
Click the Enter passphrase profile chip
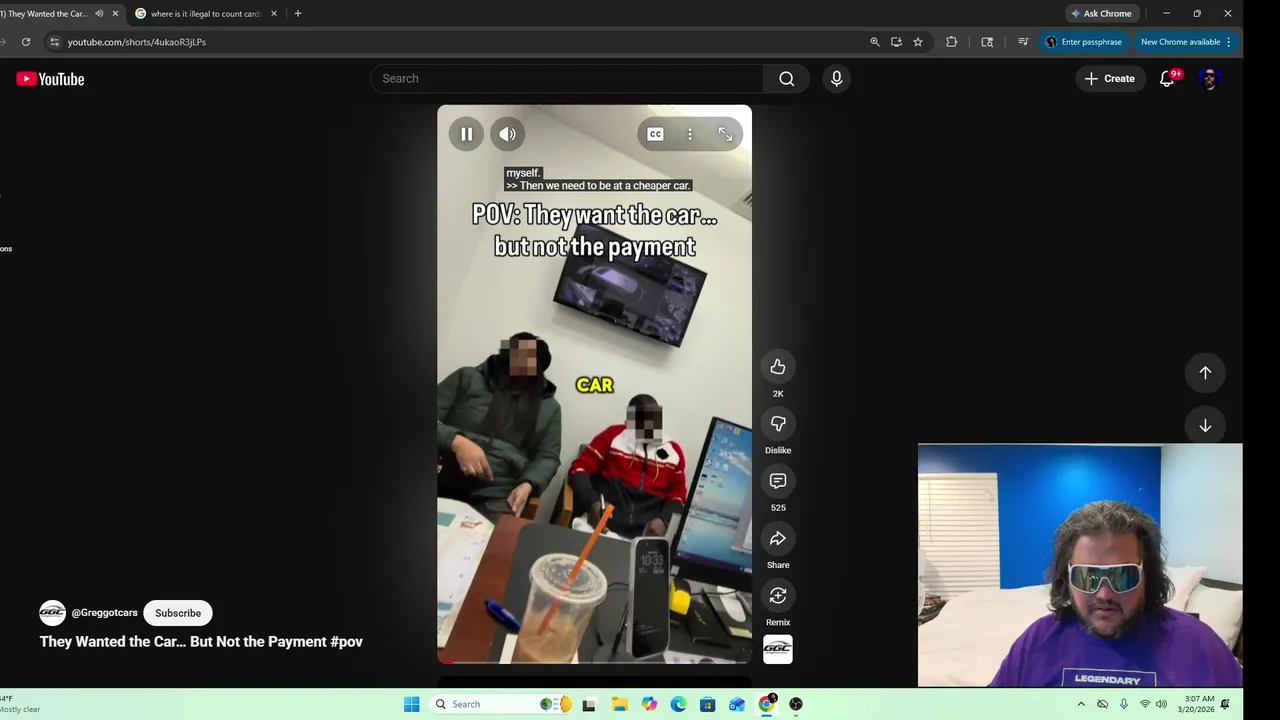click(x=1084, y=42)
